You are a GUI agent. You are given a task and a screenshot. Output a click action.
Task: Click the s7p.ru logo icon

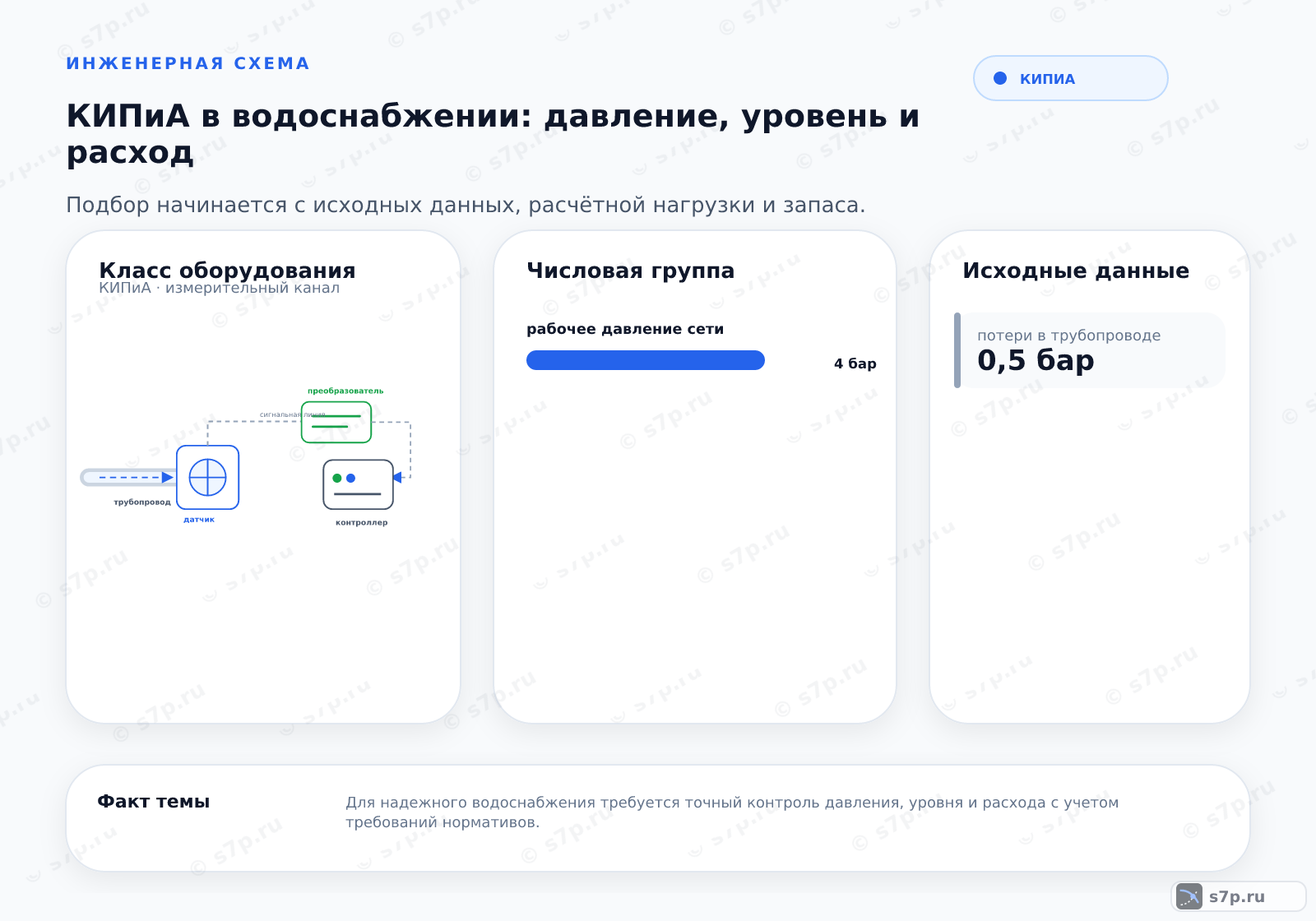click(1189, 896)
